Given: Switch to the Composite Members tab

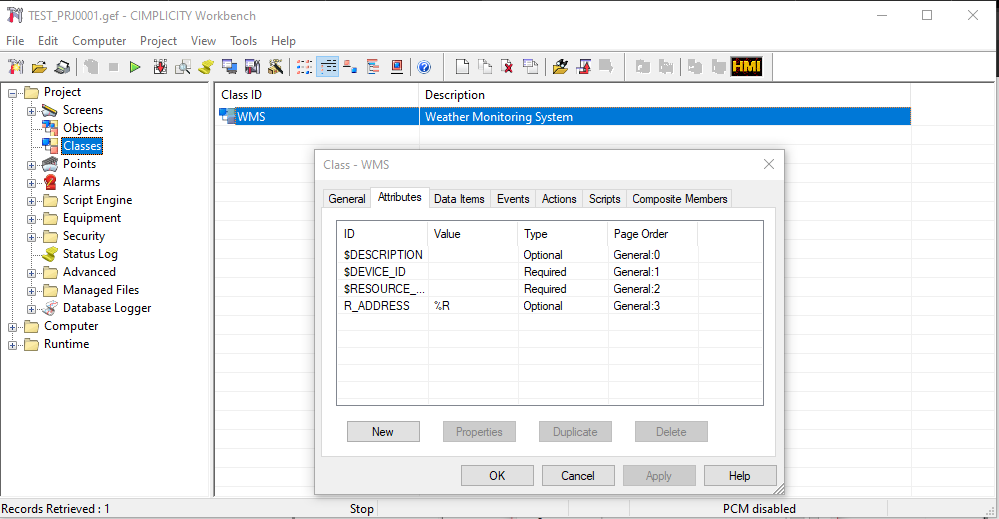Looking at the screenshot, I should tap(679, 199).
